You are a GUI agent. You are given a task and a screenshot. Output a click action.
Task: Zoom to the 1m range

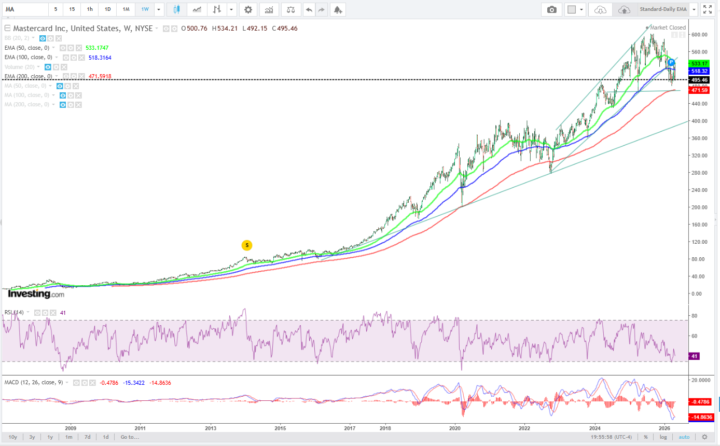point(69,437)
